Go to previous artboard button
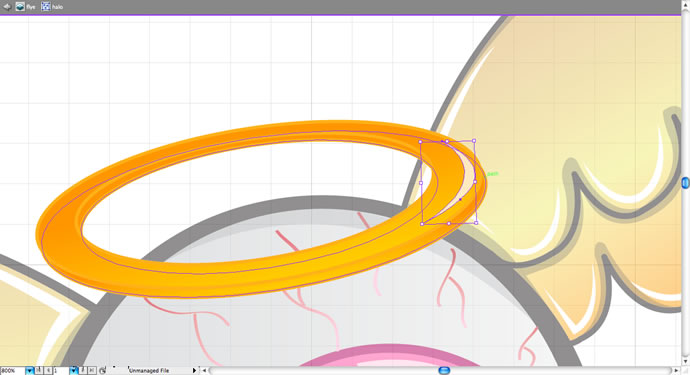The image size is (690, 375). click(48, 371)
